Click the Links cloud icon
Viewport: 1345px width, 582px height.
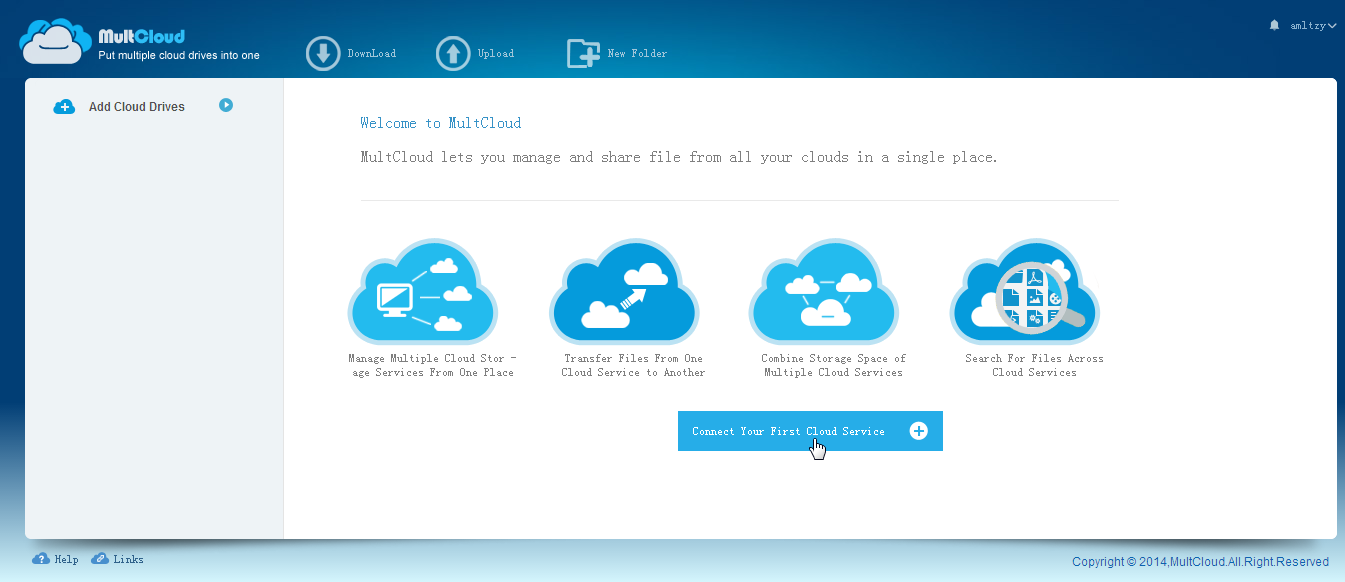pyautogui.click(x=100, y=559)
